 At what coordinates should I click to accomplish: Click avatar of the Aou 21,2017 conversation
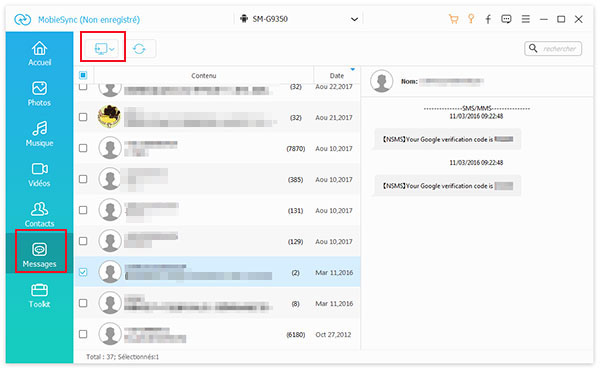(109, 117)
